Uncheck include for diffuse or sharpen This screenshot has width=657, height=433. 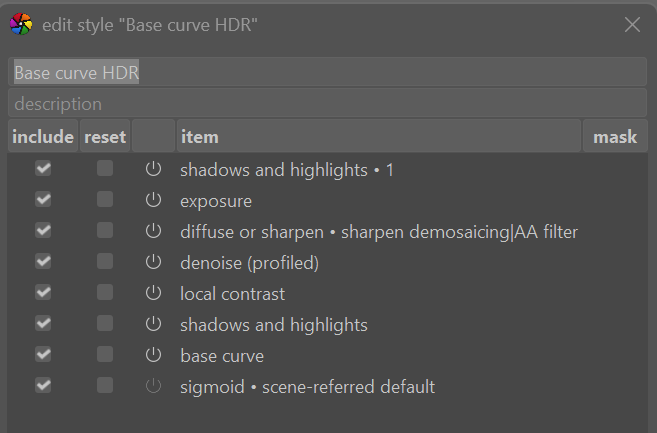click(x=43, y=231)
